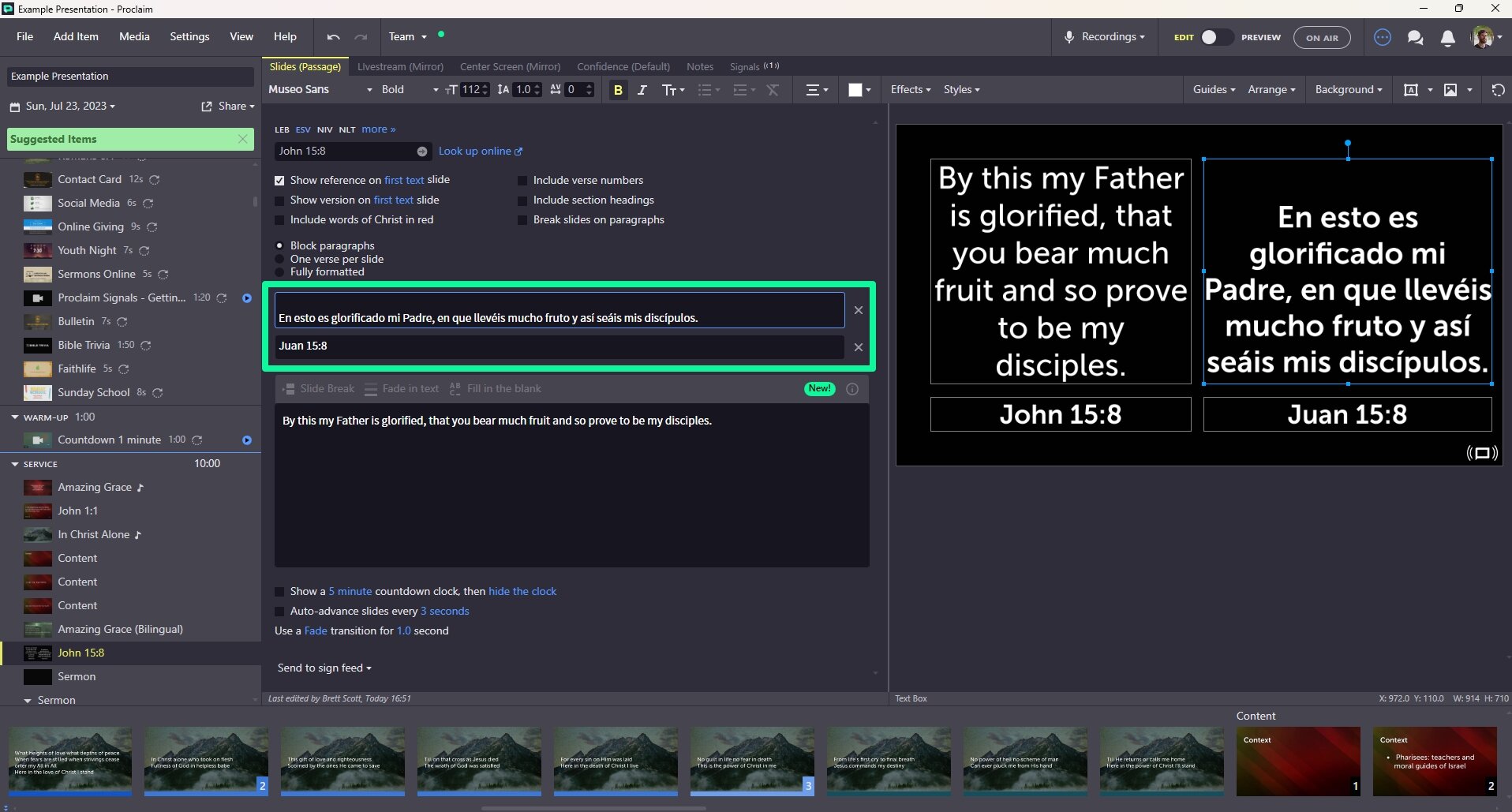
Task: Click the Look up online link
Action: (x=480, y=152)
